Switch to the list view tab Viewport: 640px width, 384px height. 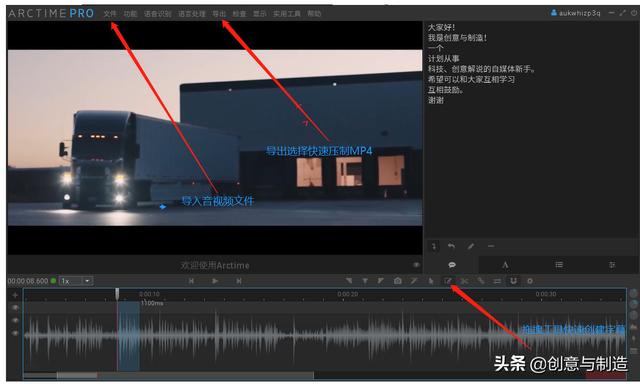click(x=559, y=265)
